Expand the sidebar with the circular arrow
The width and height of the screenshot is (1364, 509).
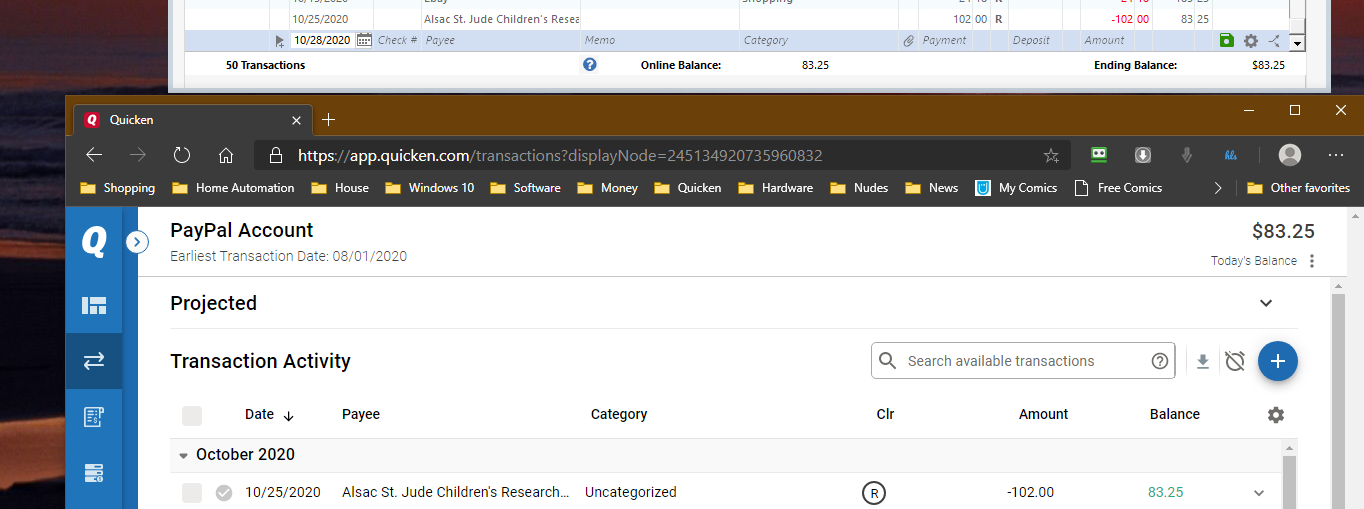(138, 242)
